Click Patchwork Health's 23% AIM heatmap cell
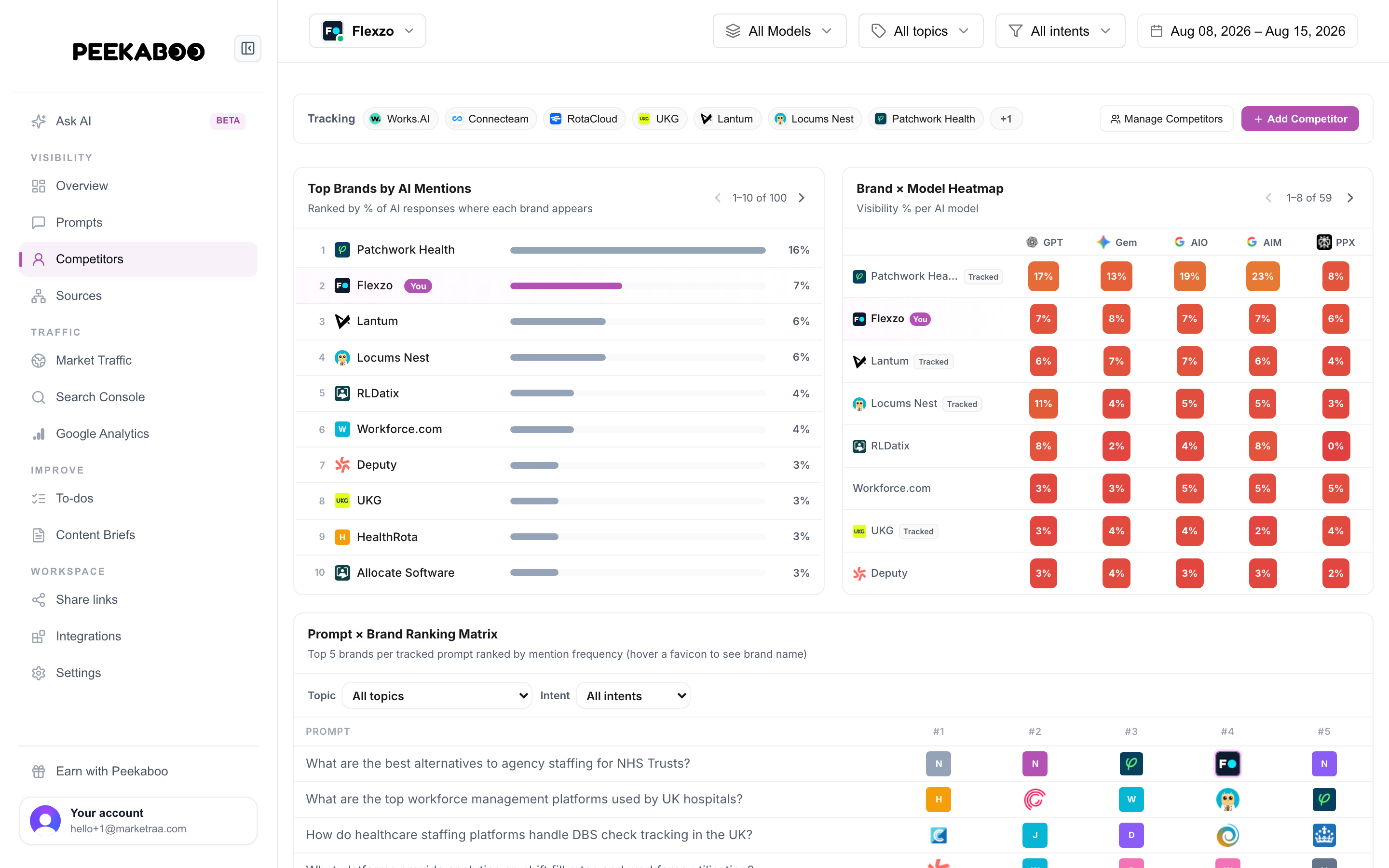 coord(1262,276)
